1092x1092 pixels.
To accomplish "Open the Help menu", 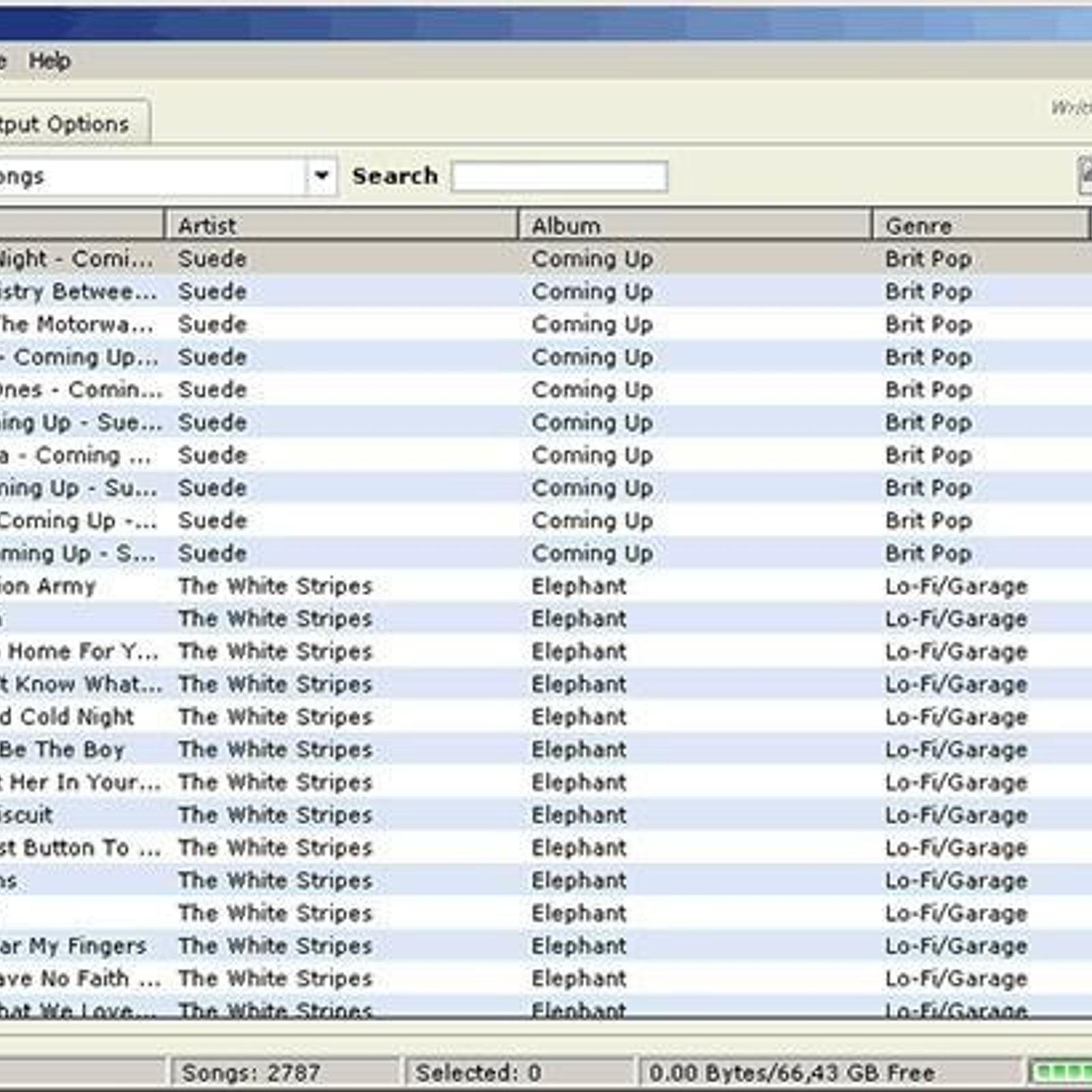I will point(48,61).
